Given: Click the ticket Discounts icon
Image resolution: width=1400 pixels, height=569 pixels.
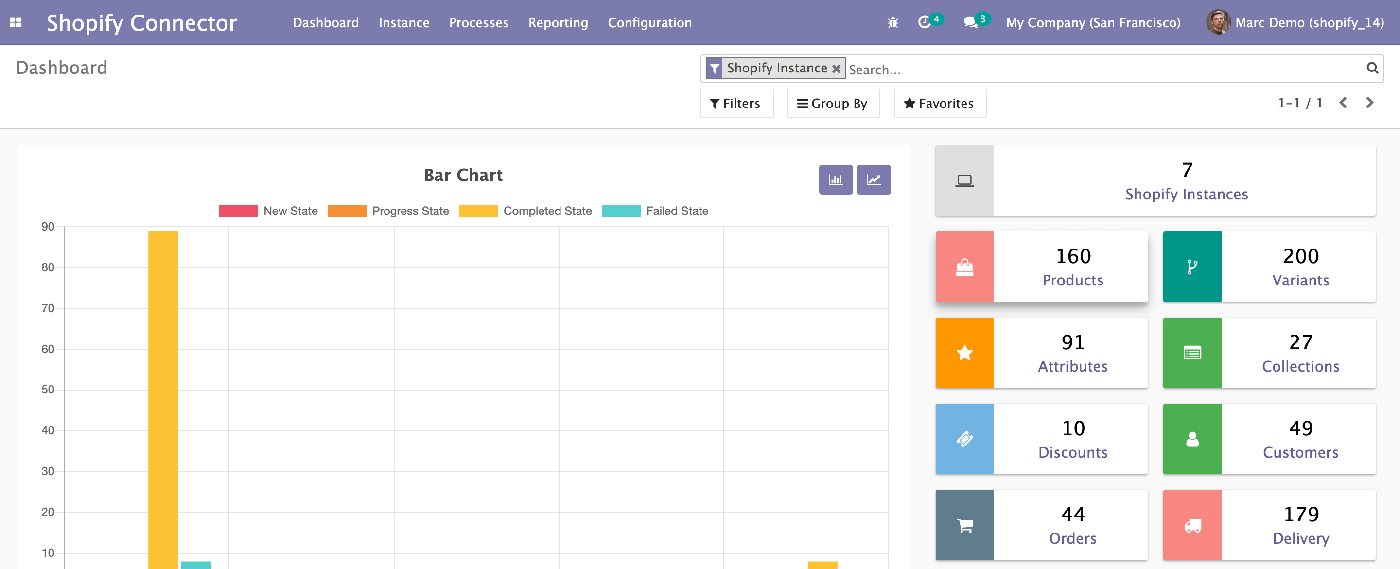Looking at the screenshot, I should pyautogui.click(x=965, y=439).
